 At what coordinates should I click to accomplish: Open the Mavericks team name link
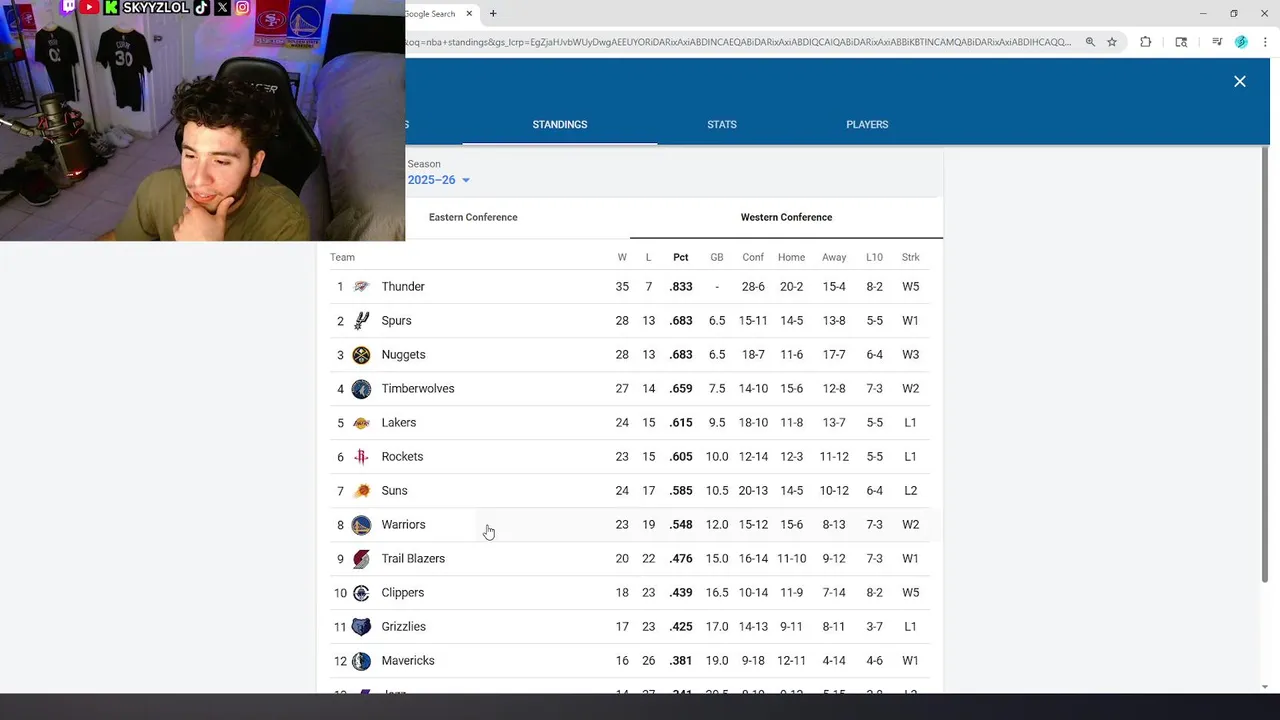(x=408, y=661)
